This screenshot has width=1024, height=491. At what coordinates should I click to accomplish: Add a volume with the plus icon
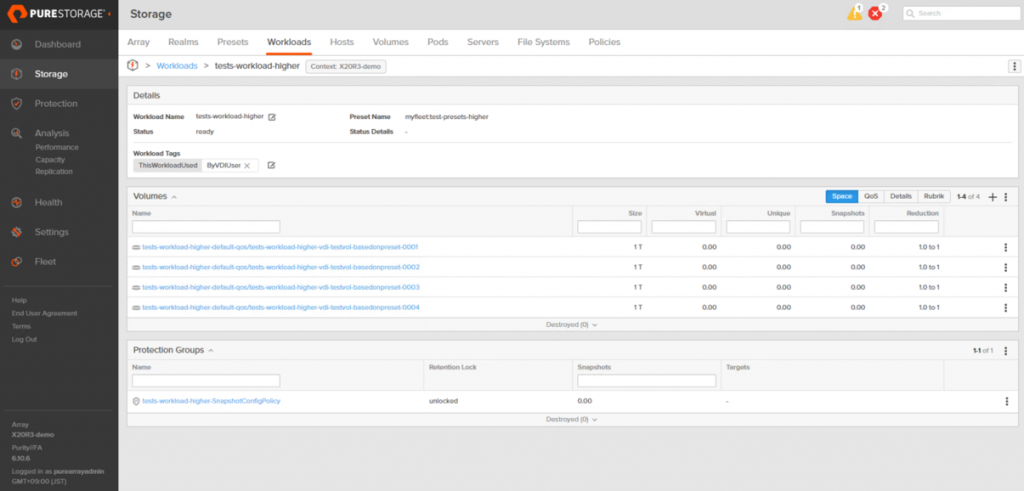992,197
